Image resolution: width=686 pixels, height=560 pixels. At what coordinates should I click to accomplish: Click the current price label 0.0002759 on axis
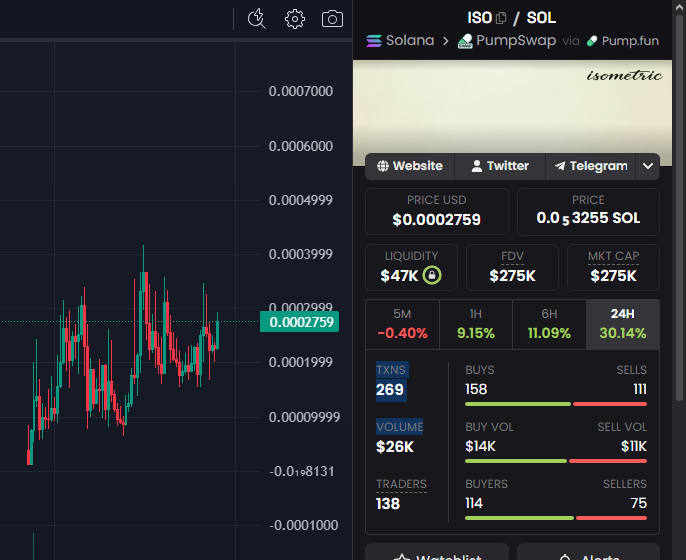tap(299, 322)
